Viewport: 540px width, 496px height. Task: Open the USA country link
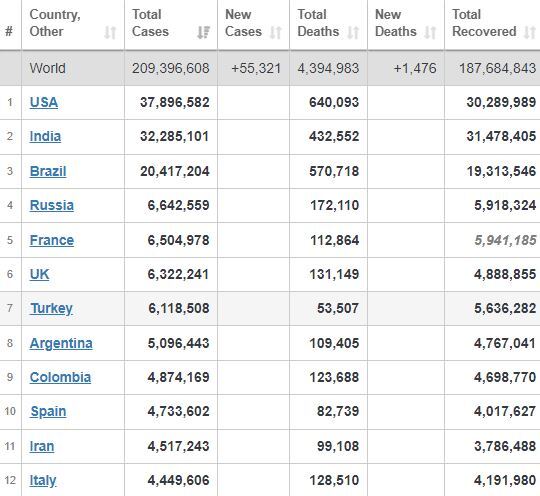(44, 102)
